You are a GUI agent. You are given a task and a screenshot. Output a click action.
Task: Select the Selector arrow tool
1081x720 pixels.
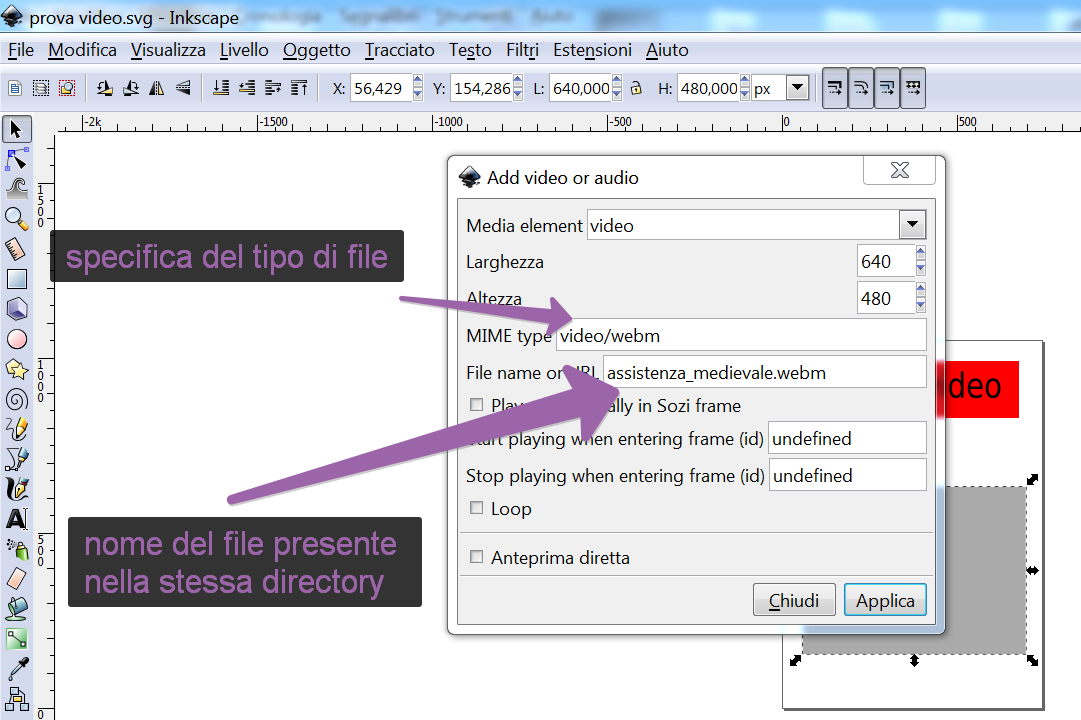[x=16, y=129]
